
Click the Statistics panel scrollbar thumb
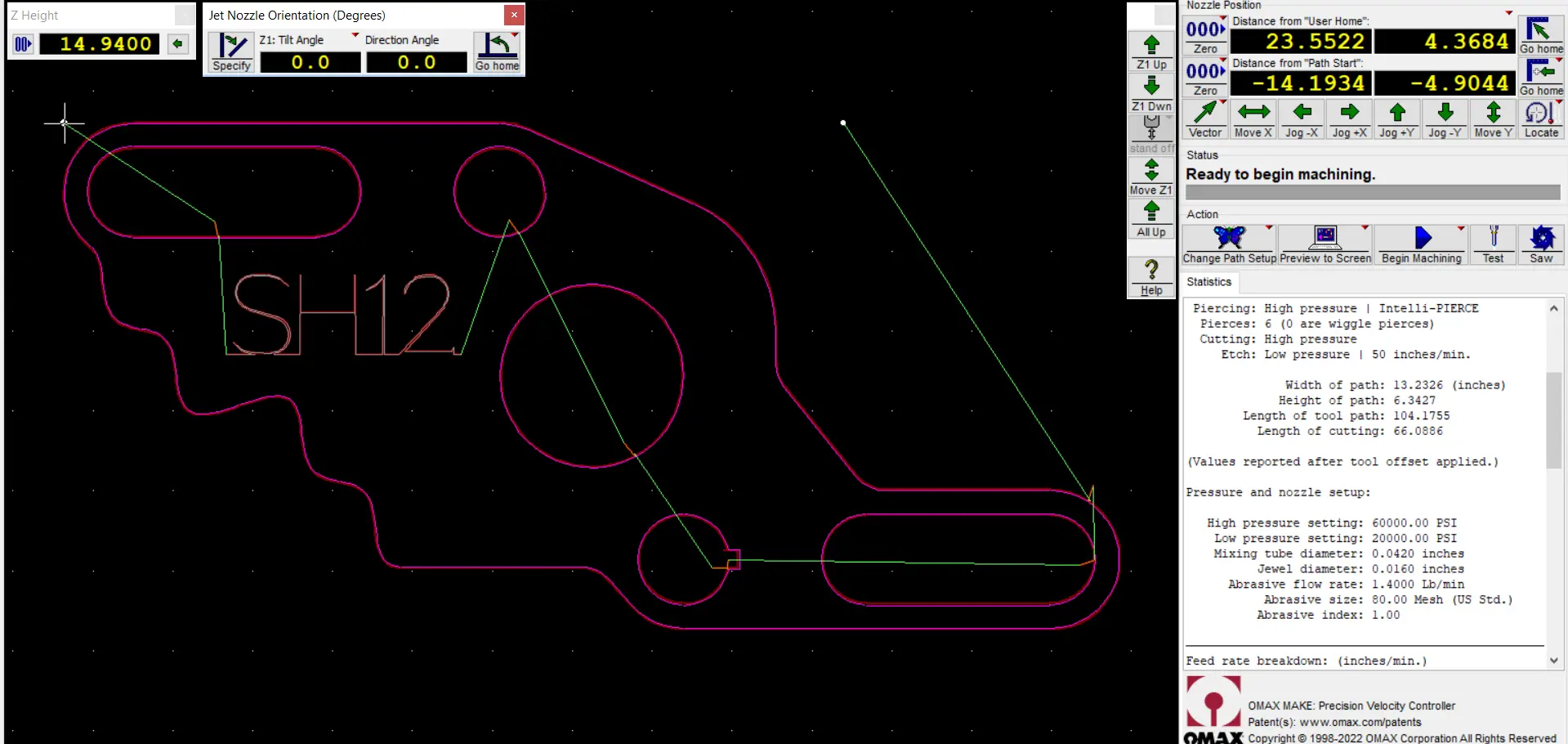[1553, 420]
